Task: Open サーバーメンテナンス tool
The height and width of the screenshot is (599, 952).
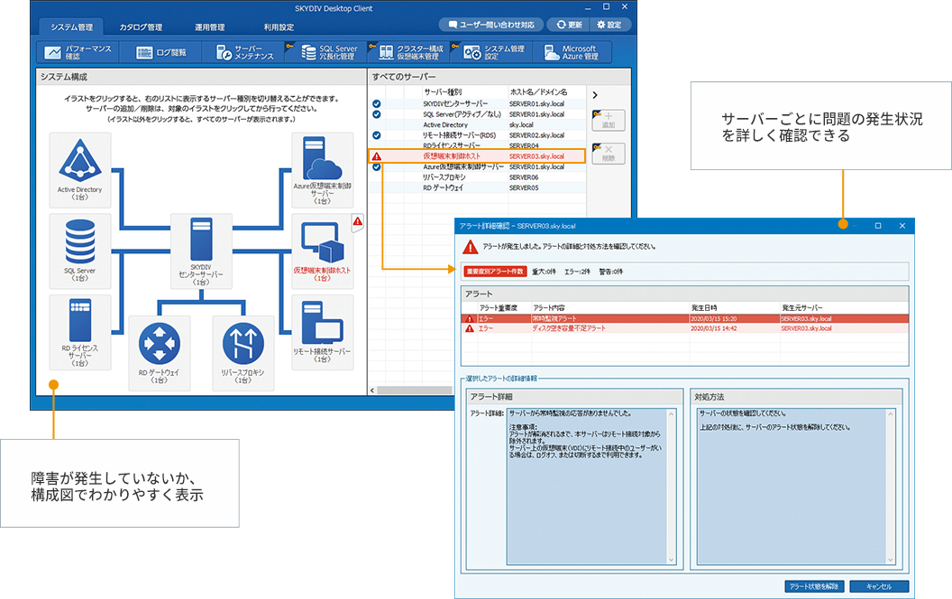Action: coord(245,52)
